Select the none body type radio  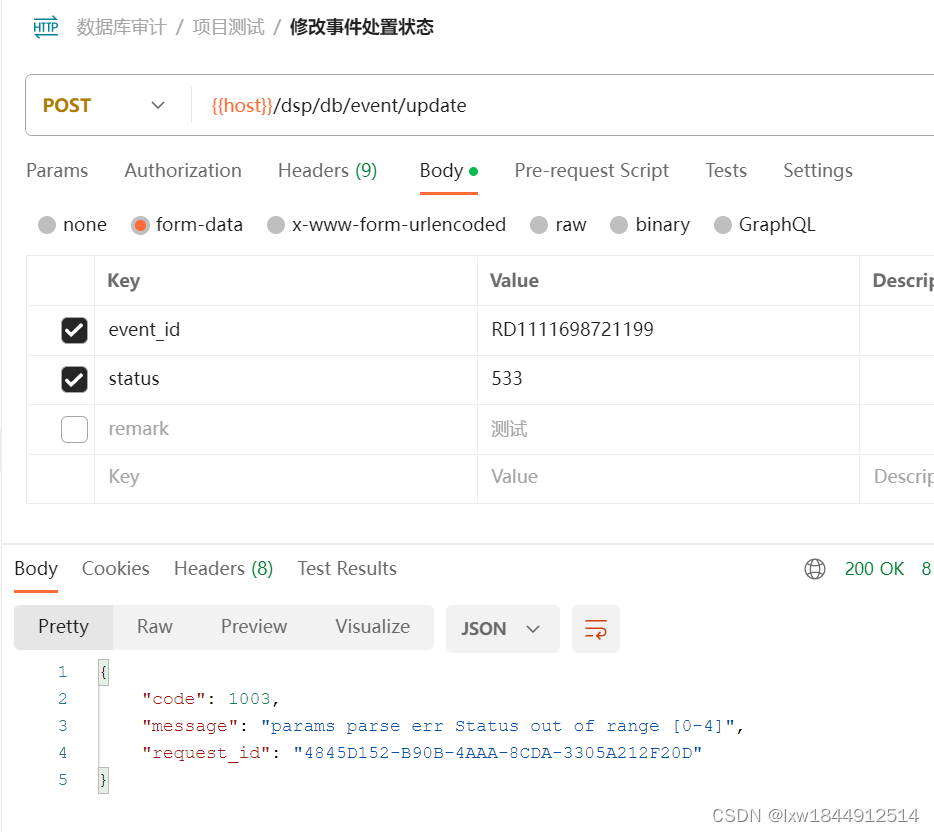[x=47, y=225]
